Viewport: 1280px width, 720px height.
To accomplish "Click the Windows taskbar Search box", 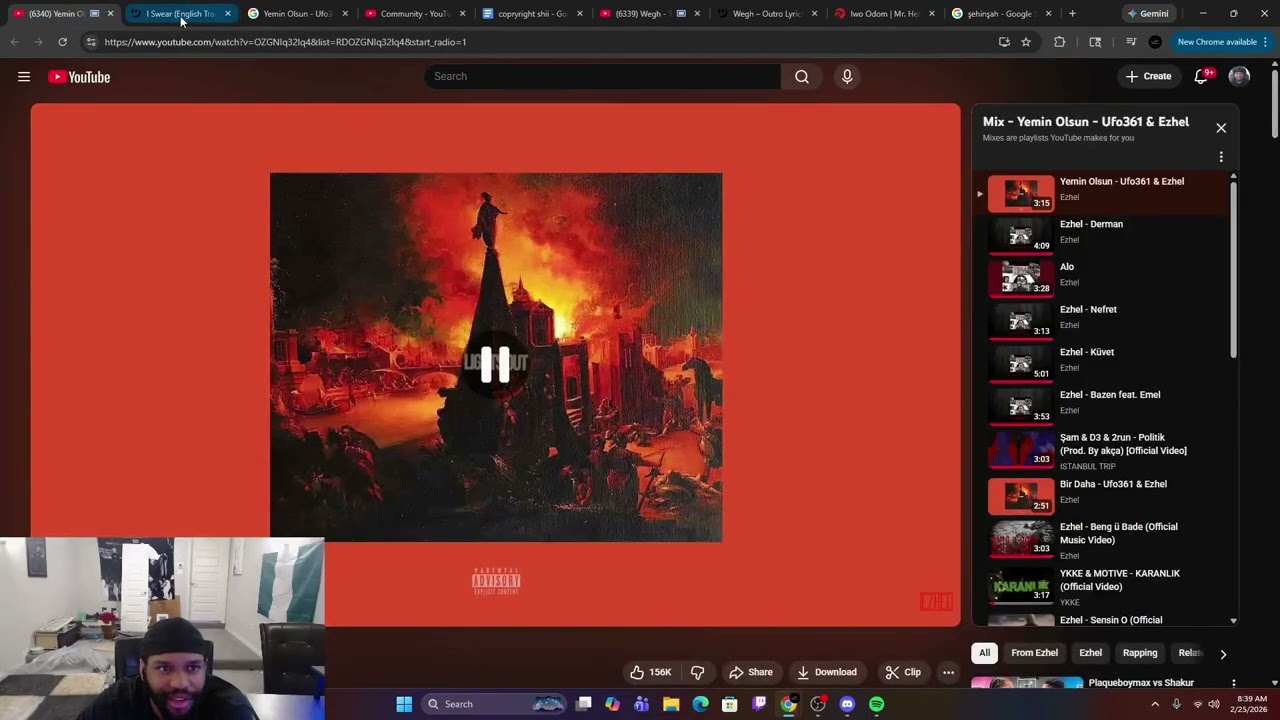I will tap(495, 704).
